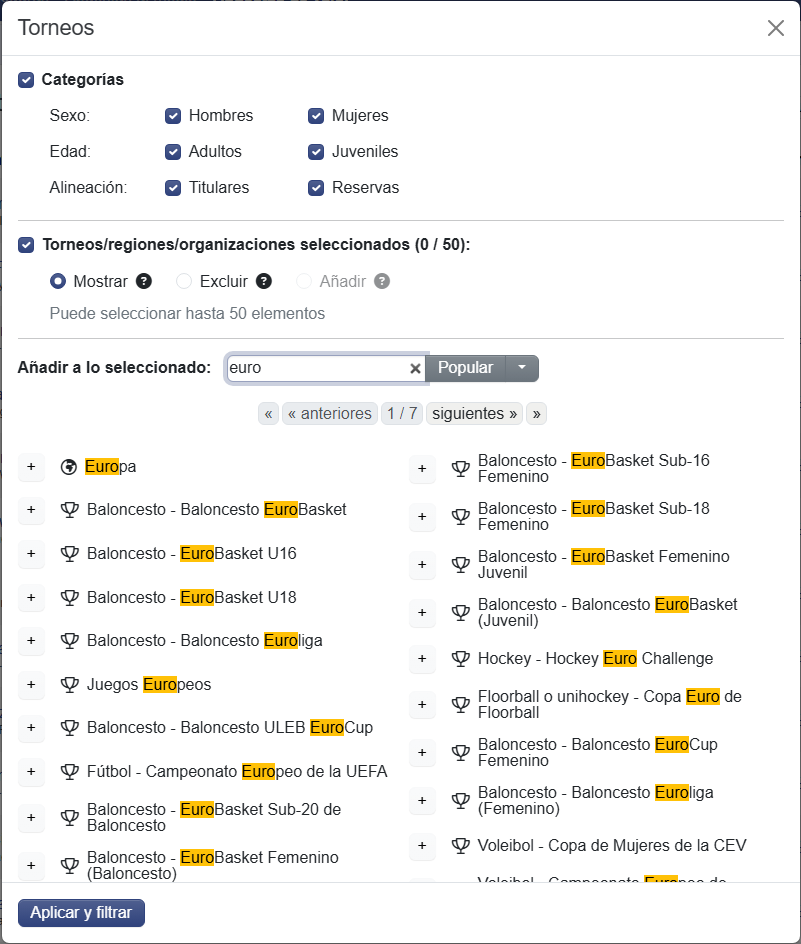Go to siguientes page

[474, 414]
